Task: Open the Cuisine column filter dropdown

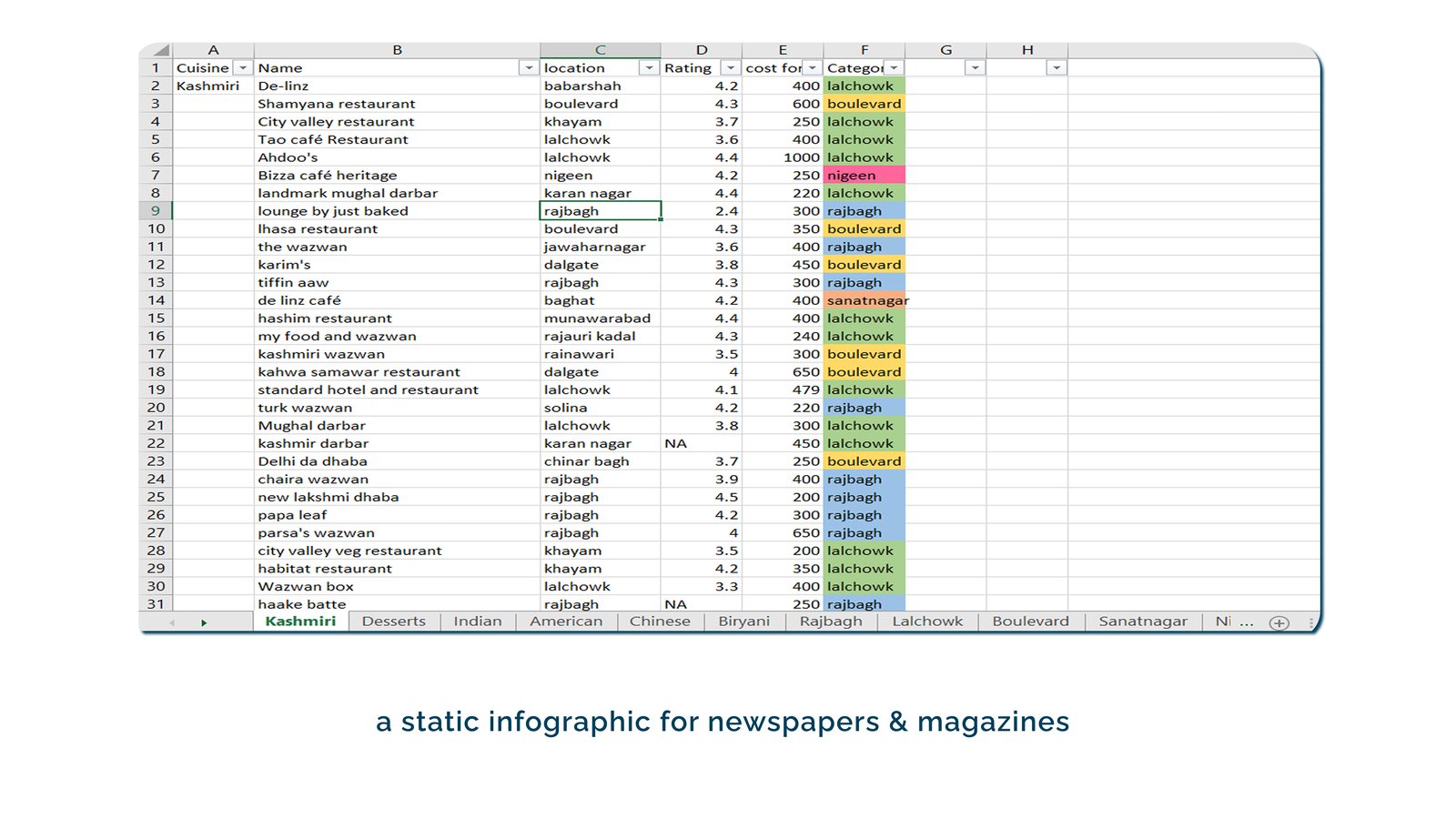Action: click(243, 68)
